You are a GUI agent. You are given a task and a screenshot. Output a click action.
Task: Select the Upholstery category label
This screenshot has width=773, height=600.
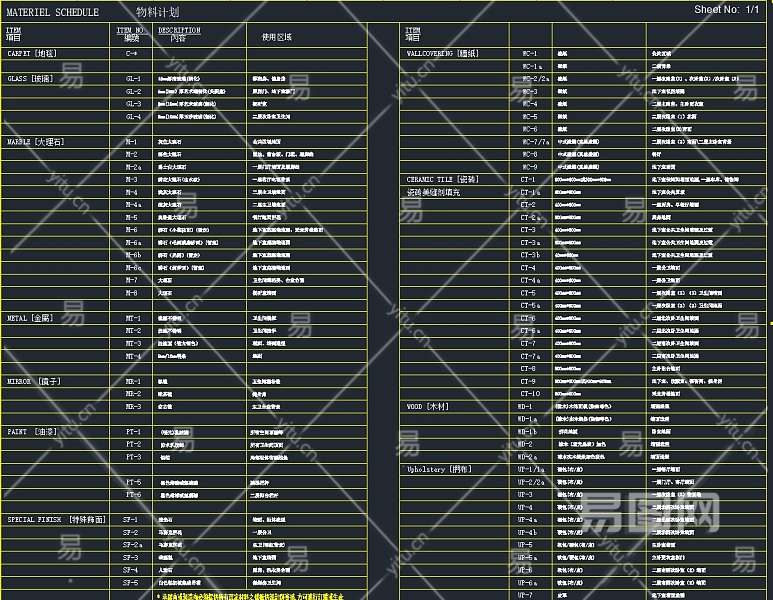click(x=439, y=469)
